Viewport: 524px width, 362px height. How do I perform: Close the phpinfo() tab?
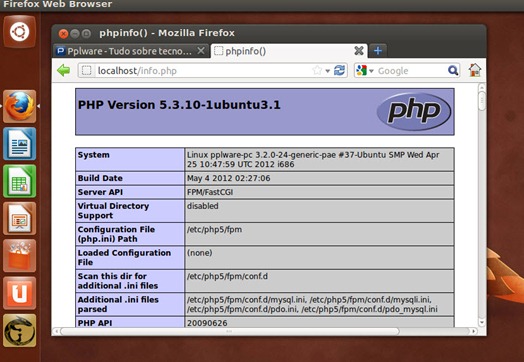coord(359,51)
